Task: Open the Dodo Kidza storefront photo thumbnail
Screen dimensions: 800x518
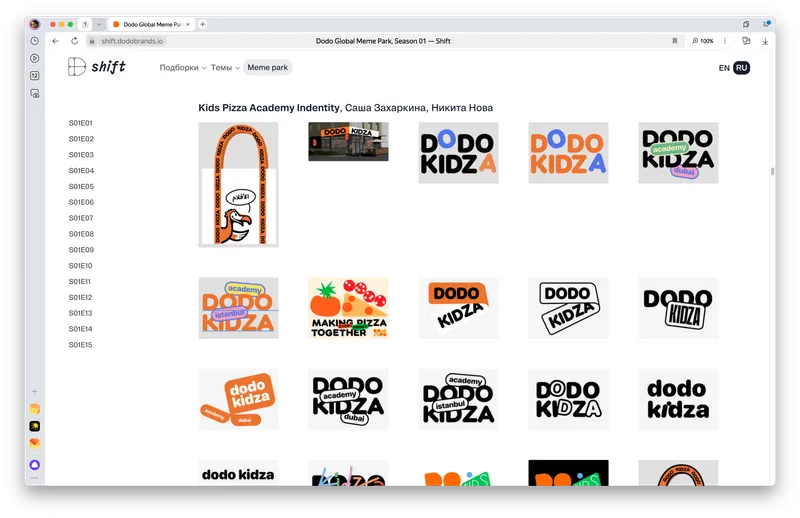Action: [x=348, y=141]
